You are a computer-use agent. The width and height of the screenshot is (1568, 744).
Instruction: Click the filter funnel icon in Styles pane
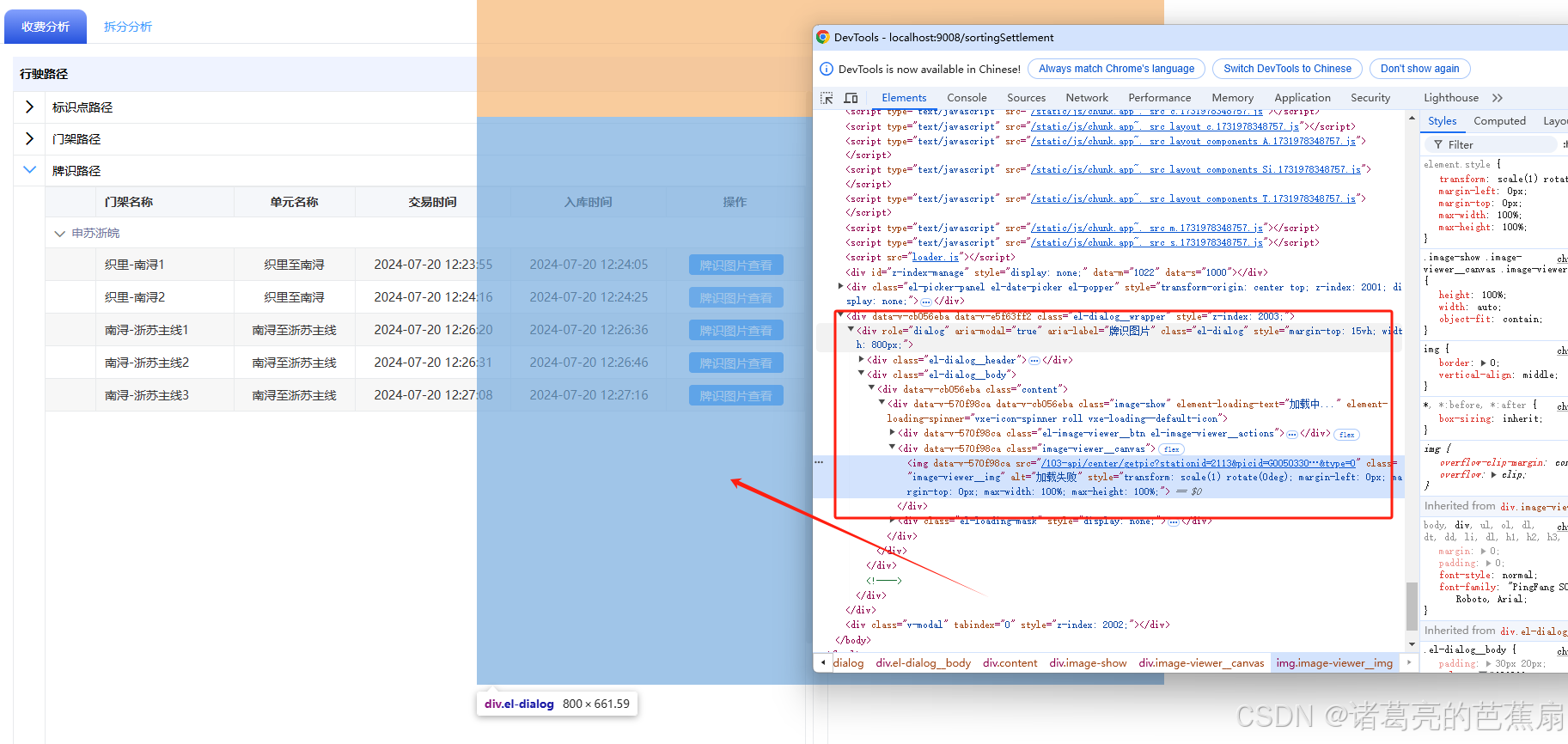coord(1437,145)
